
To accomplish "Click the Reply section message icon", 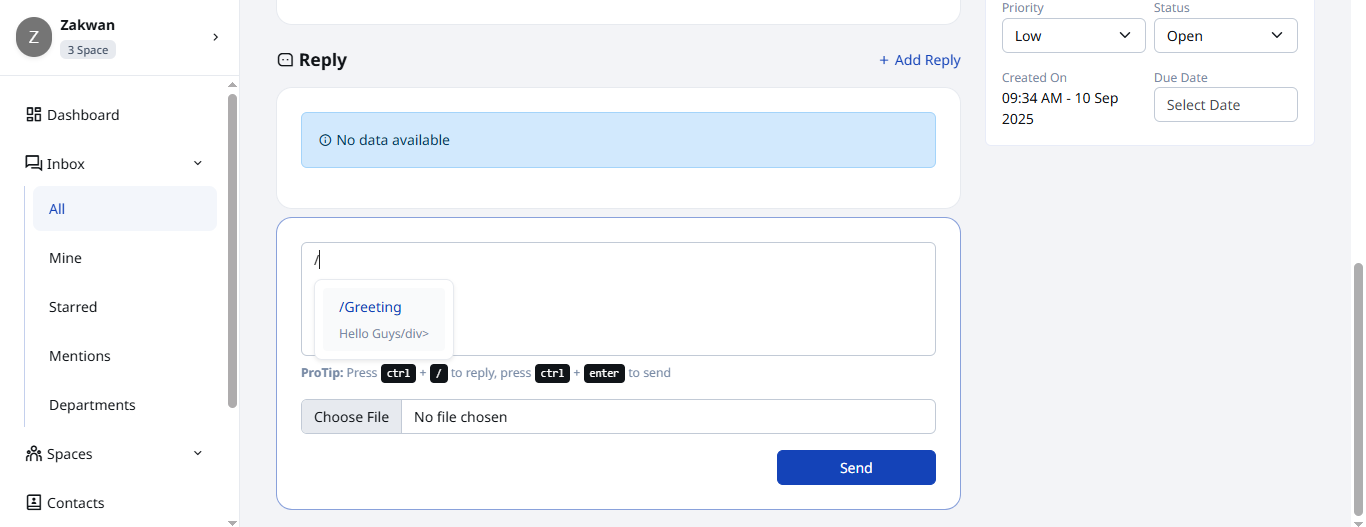I will coord(285,60).
